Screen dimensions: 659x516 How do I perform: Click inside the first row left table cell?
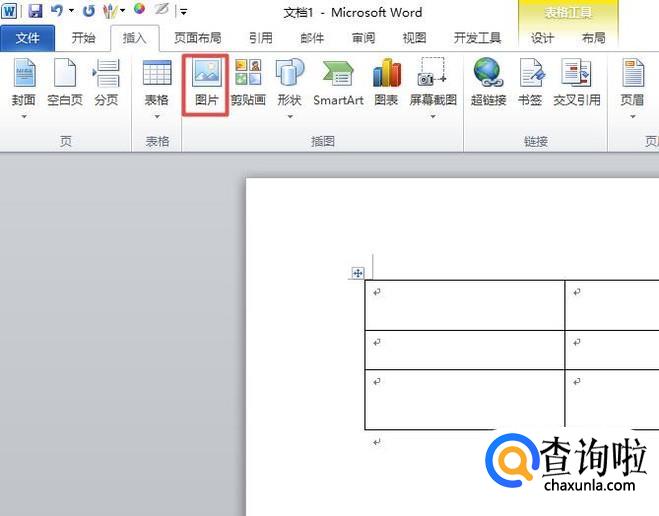tap(464, 305)
